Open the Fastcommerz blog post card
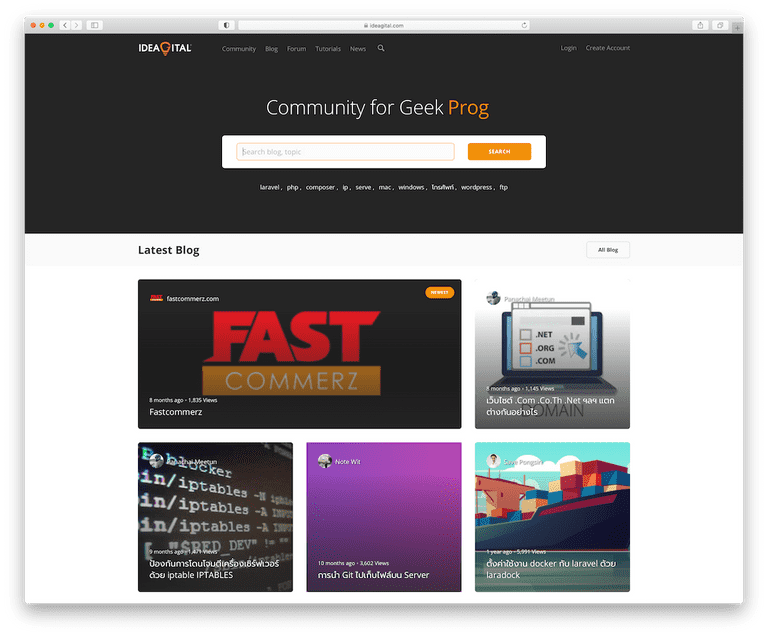Screen dimensions: 768x636 (x=300, y=354)
